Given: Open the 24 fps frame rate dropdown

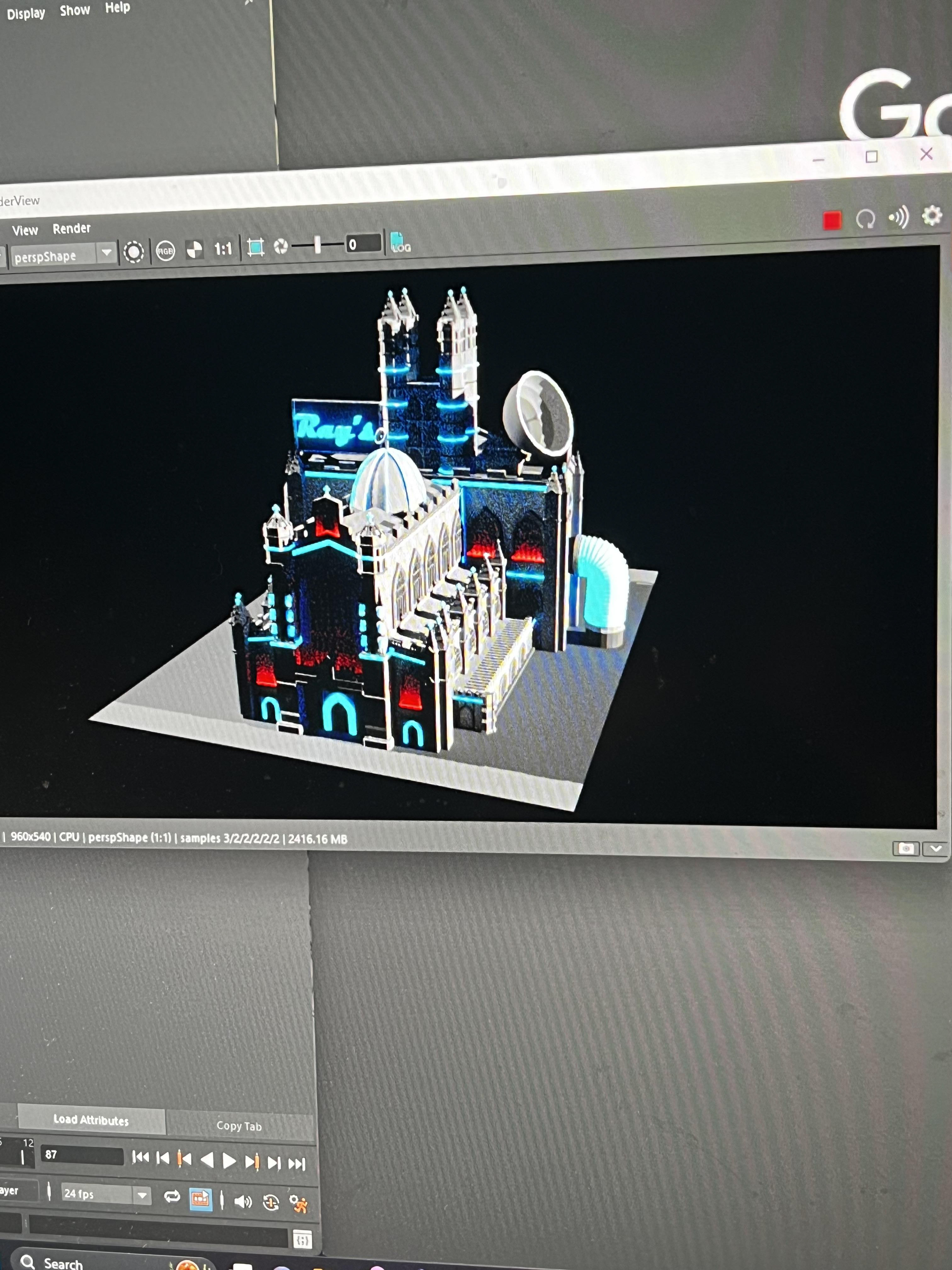Looking at the screenshot, I should [x=106, y=1194].
